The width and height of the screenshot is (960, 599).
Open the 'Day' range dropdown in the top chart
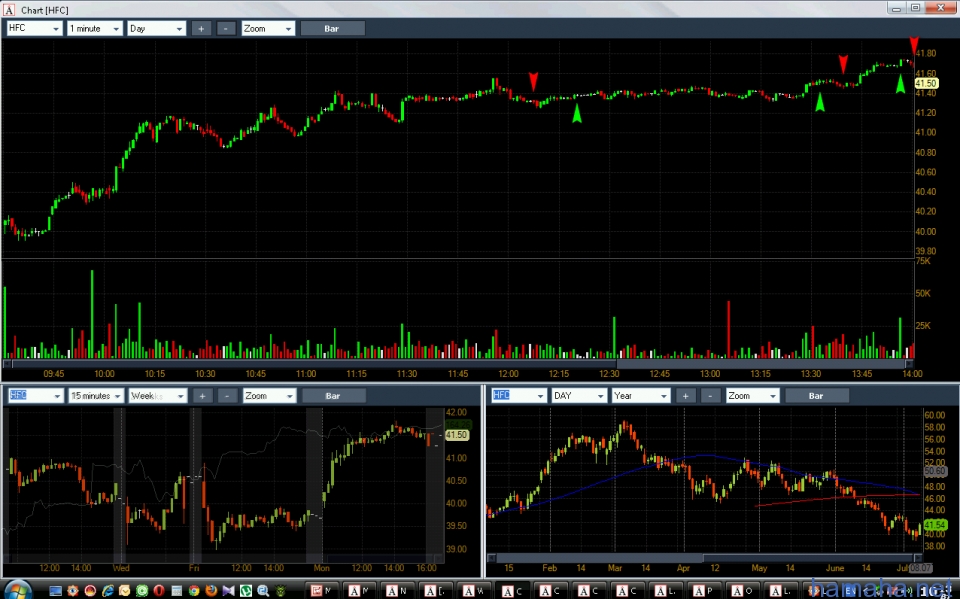156,28
